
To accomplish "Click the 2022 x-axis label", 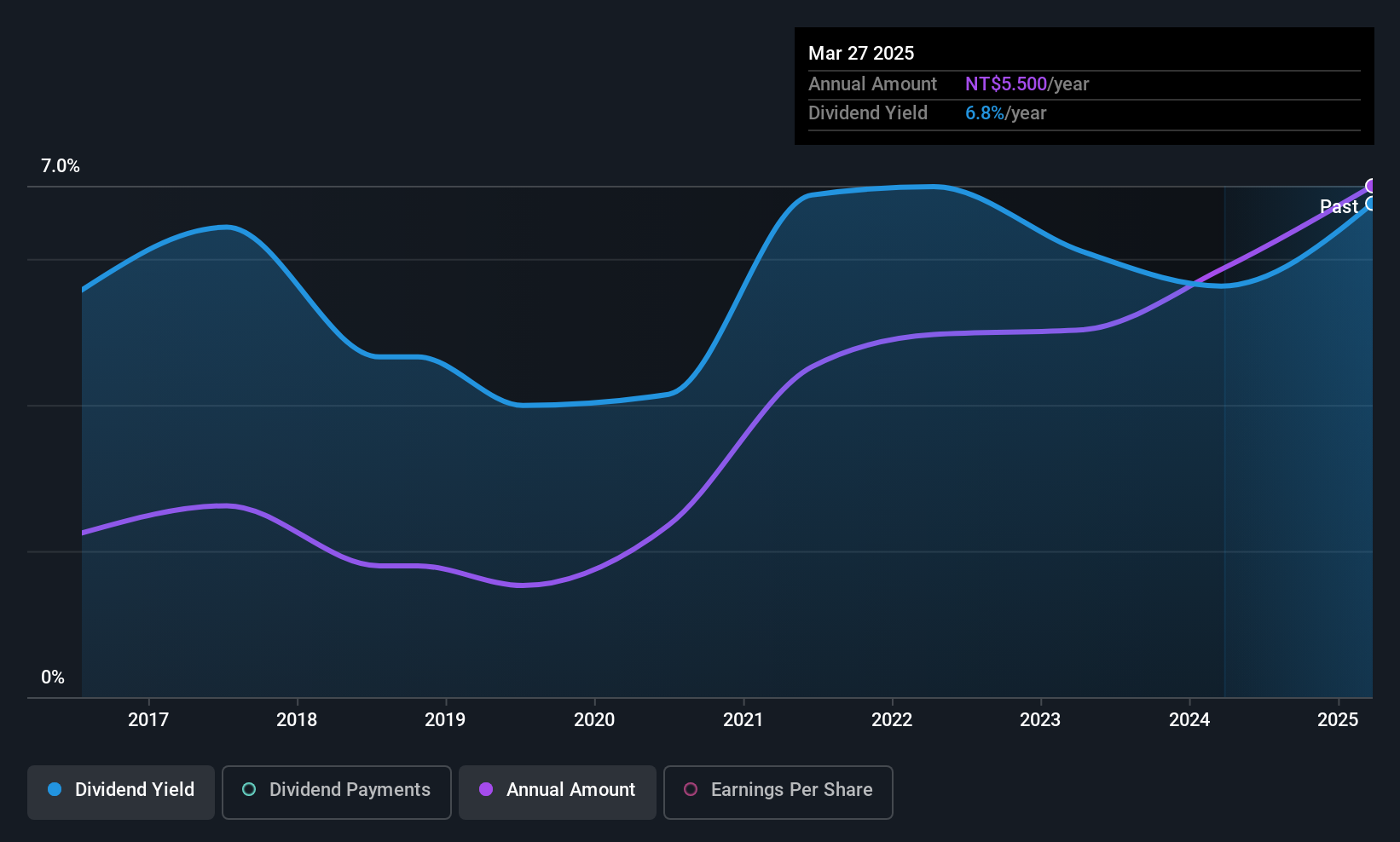I will click(x=892, y=720).
